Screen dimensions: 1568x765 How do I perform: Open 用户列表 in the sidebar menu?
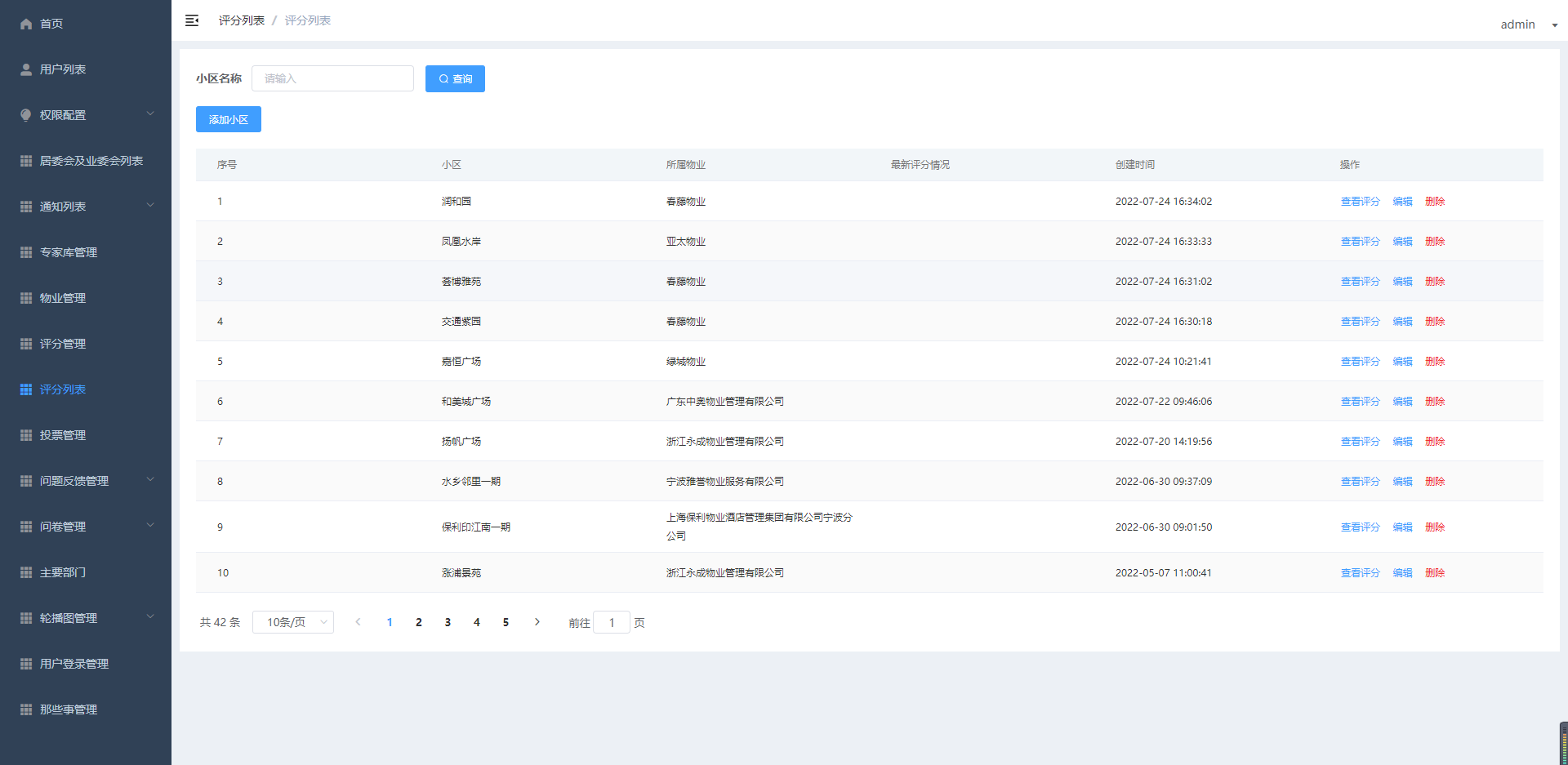click(63, 69)
